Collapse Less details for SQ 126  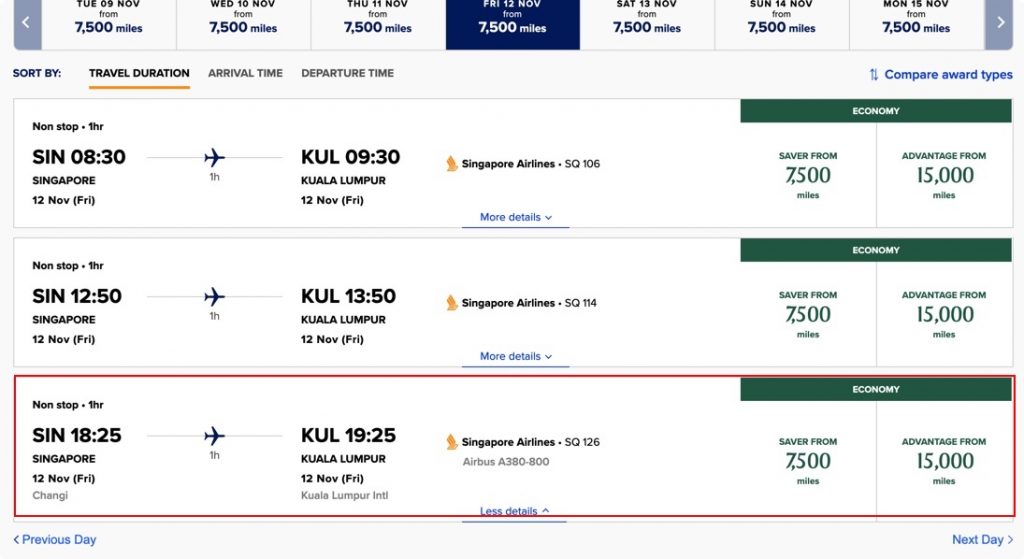click(514, 511)
